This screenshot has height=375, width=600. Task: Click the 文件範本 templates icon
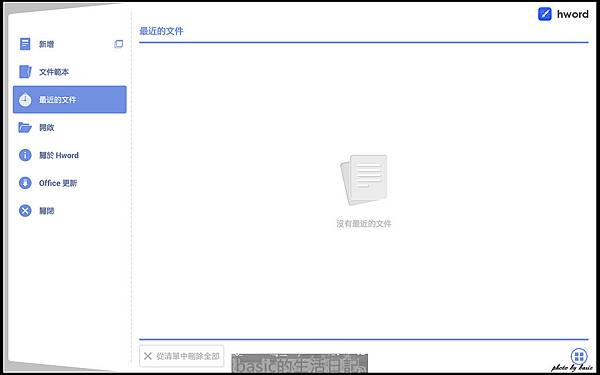point(25,72)
